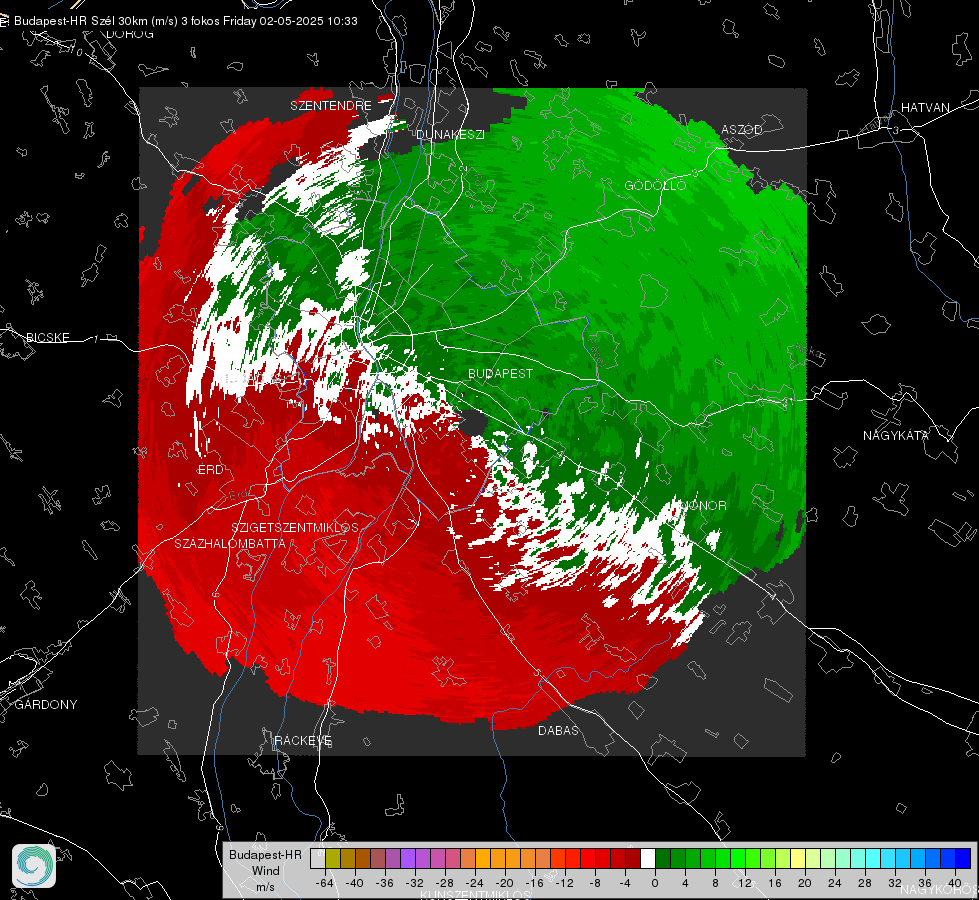The width and height of the screenshot is (979, 900).
Task: Click the -12 legend value
Action: [x=564, y=883]
